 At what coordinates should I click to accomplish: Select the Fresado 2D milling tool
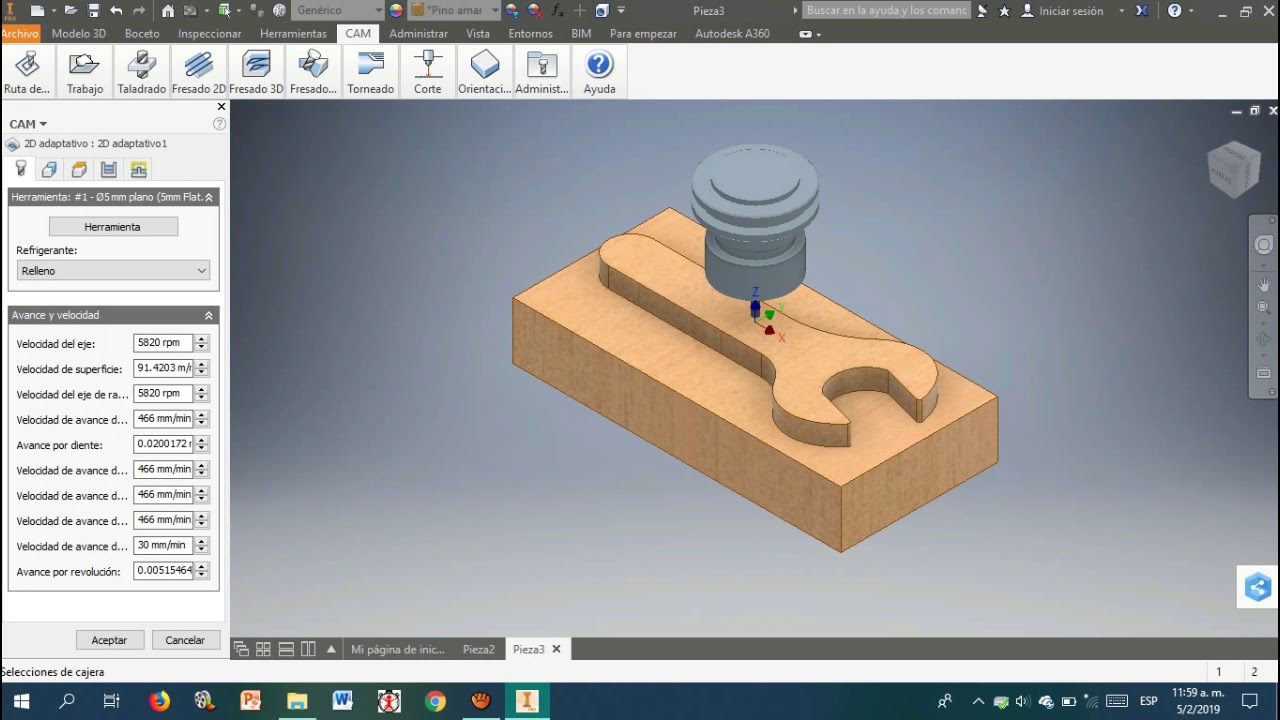point(198,72)
